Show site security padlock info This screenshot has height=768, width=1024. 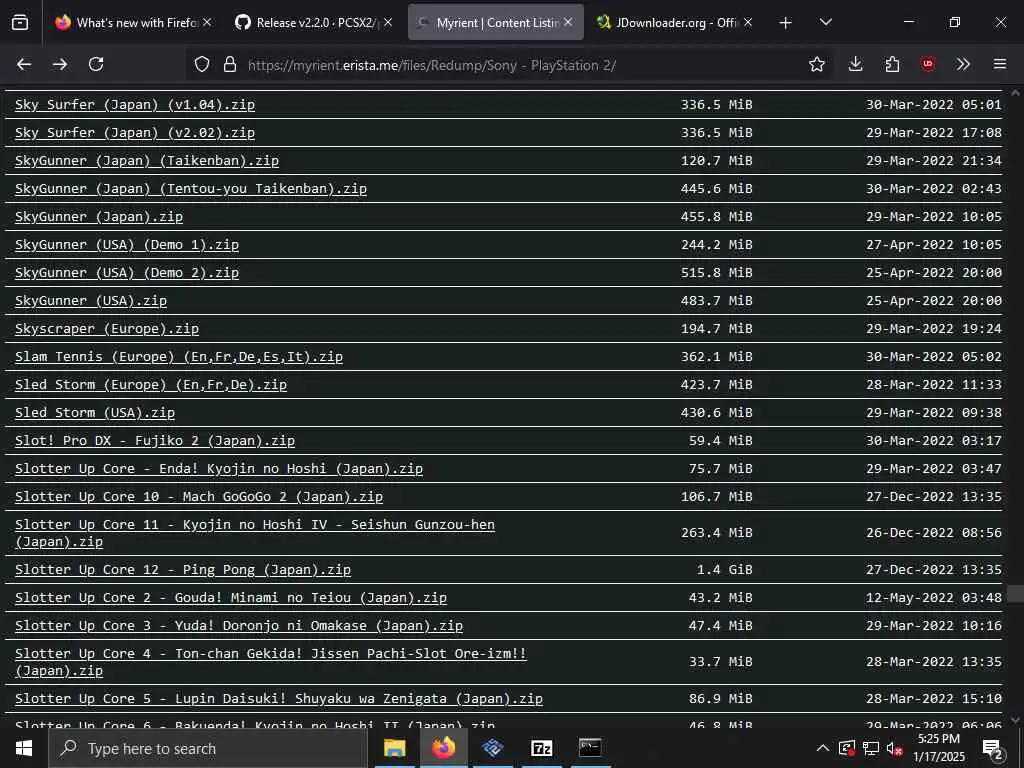[229, 64]
